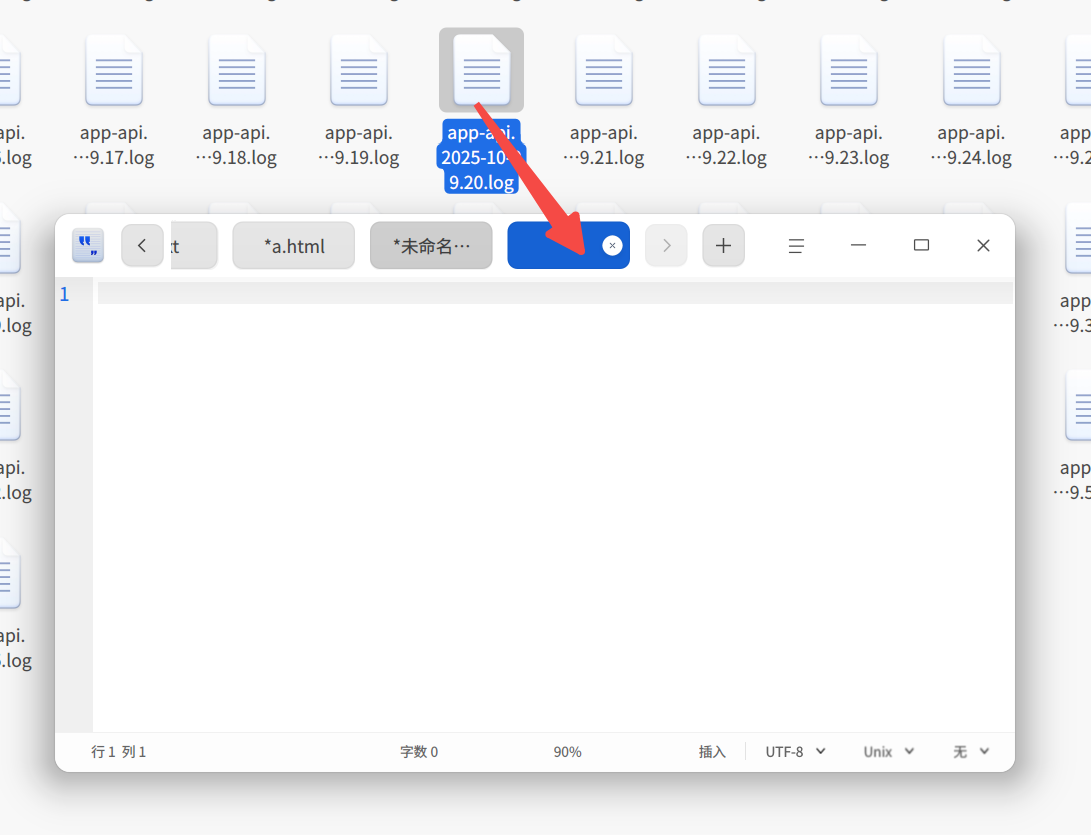This screenshot has height=835, width=1091.
Task: Switch to the *未命名… tab
Action: point(431,246)
